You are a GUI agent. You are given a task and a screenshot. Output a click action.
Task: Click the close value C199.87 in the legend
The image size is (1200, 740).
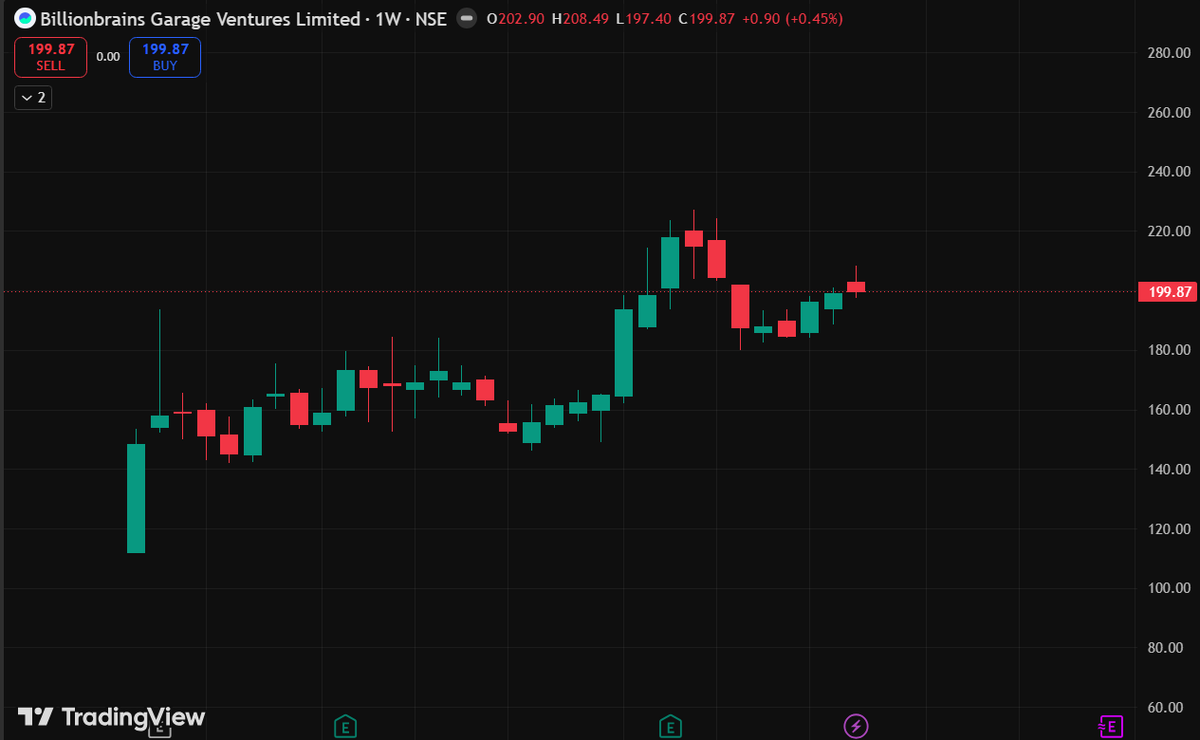pyautogui.click(x=706, y=18)
